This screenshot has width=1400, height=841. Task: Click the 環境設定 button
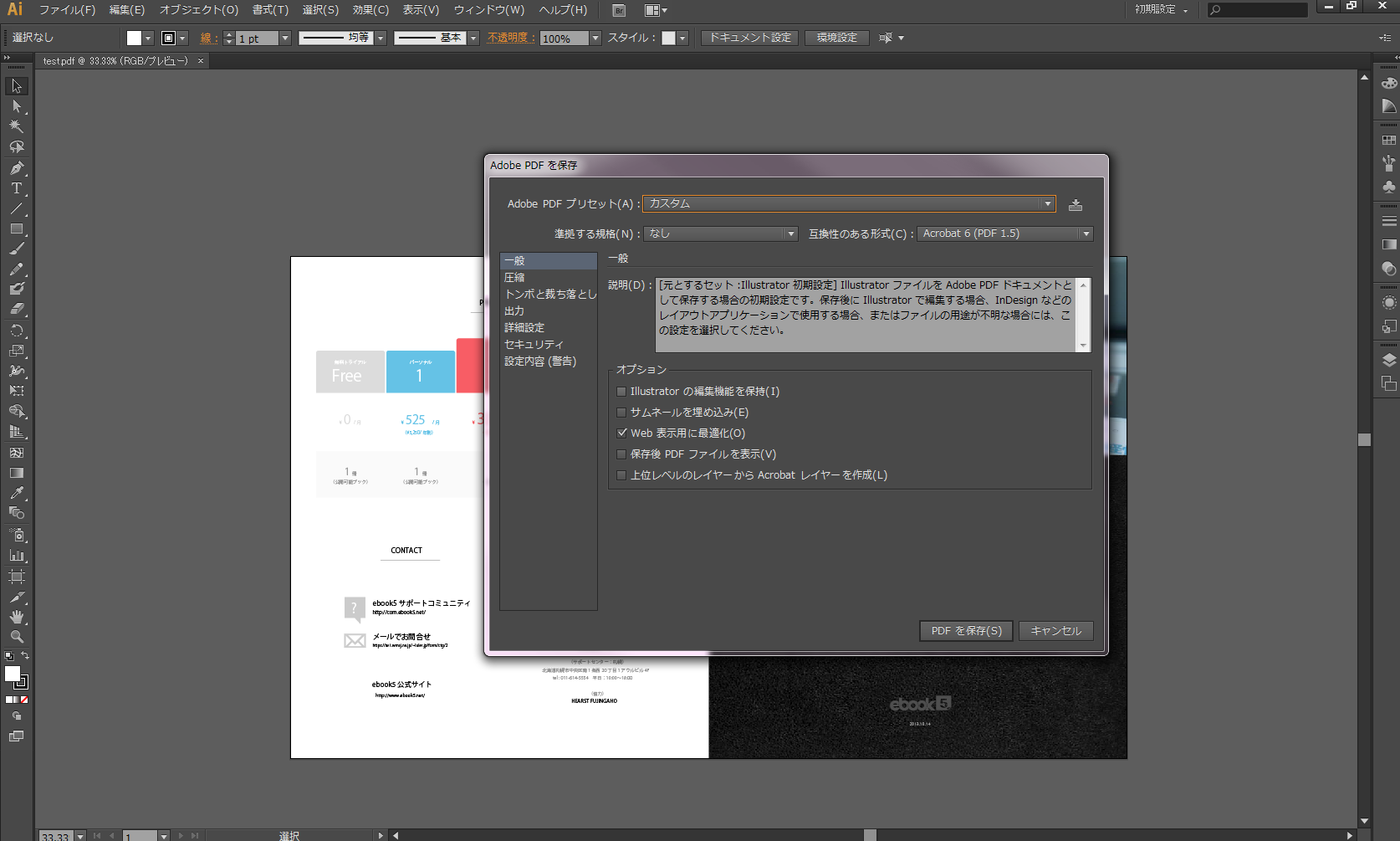(x=836, y=38)
